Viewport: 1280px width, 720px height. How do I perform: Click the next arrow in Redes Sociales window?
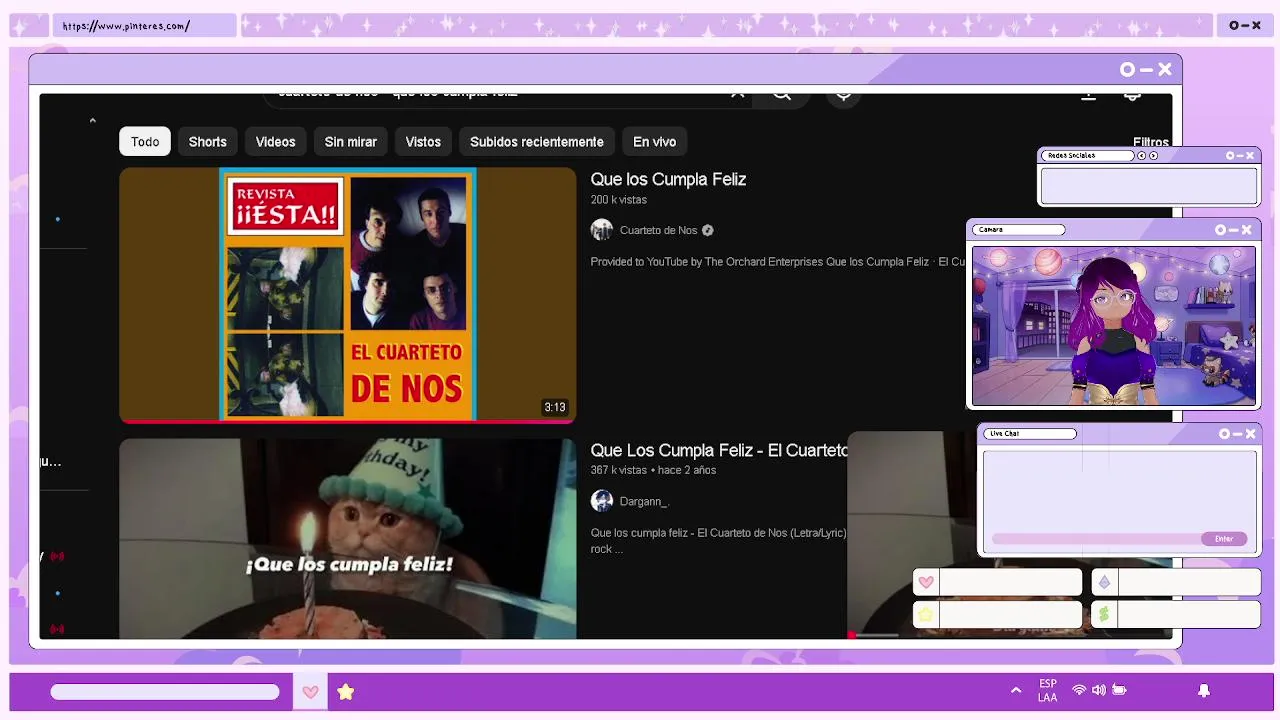[x=1153, y=156]
